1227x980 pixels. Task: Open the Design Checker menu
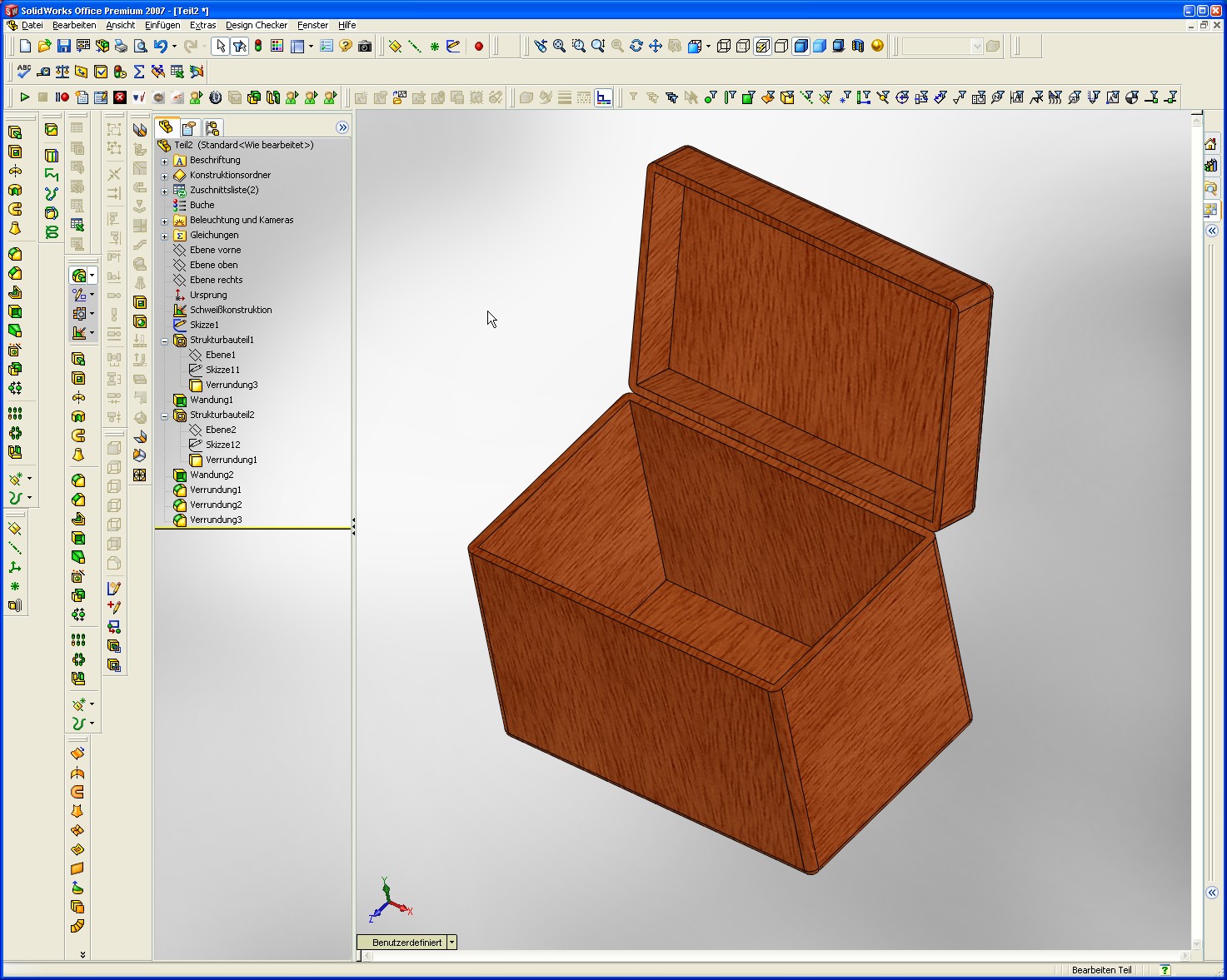(x=256, y=25)
